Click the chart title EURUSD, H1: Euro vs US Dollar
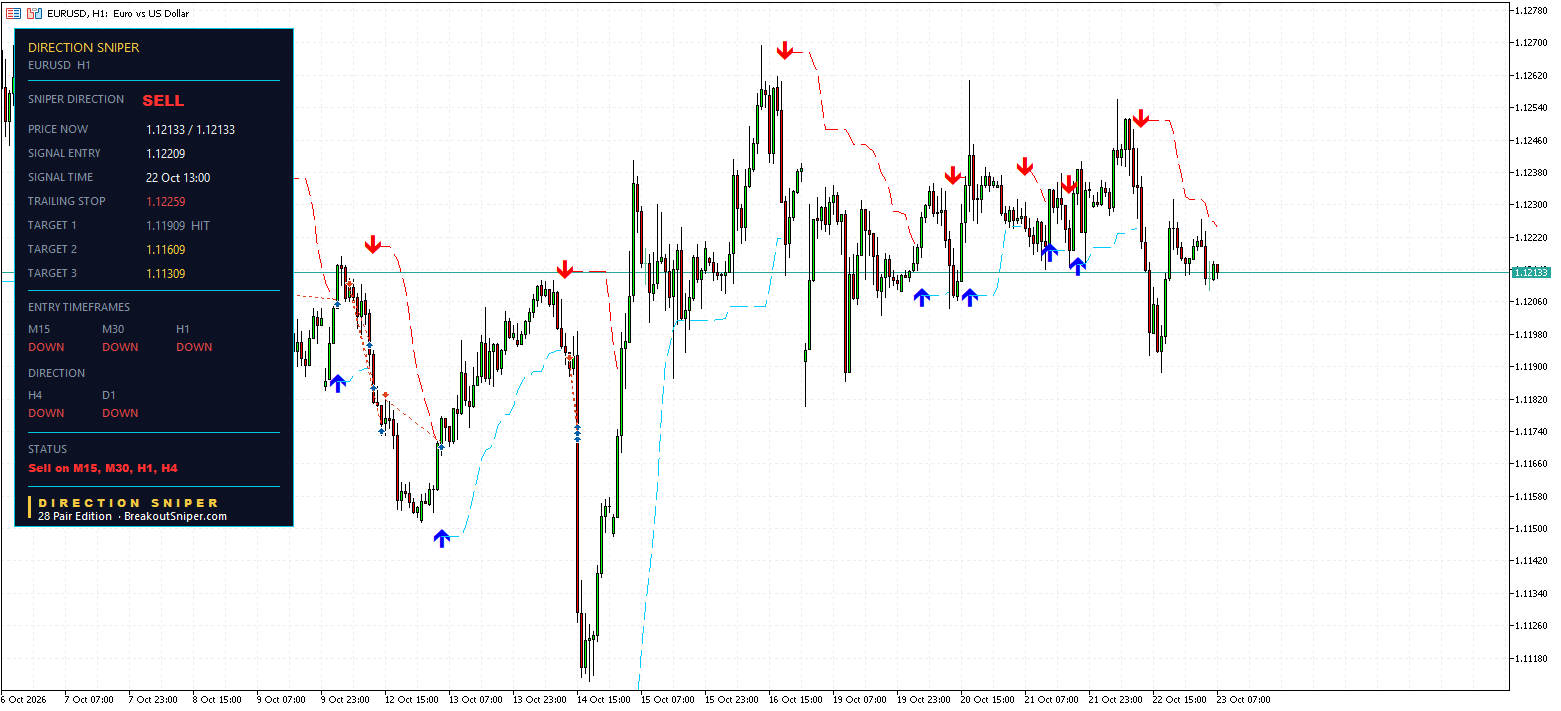The width and height of the screenshot is (1561, 711). [118, 14]
